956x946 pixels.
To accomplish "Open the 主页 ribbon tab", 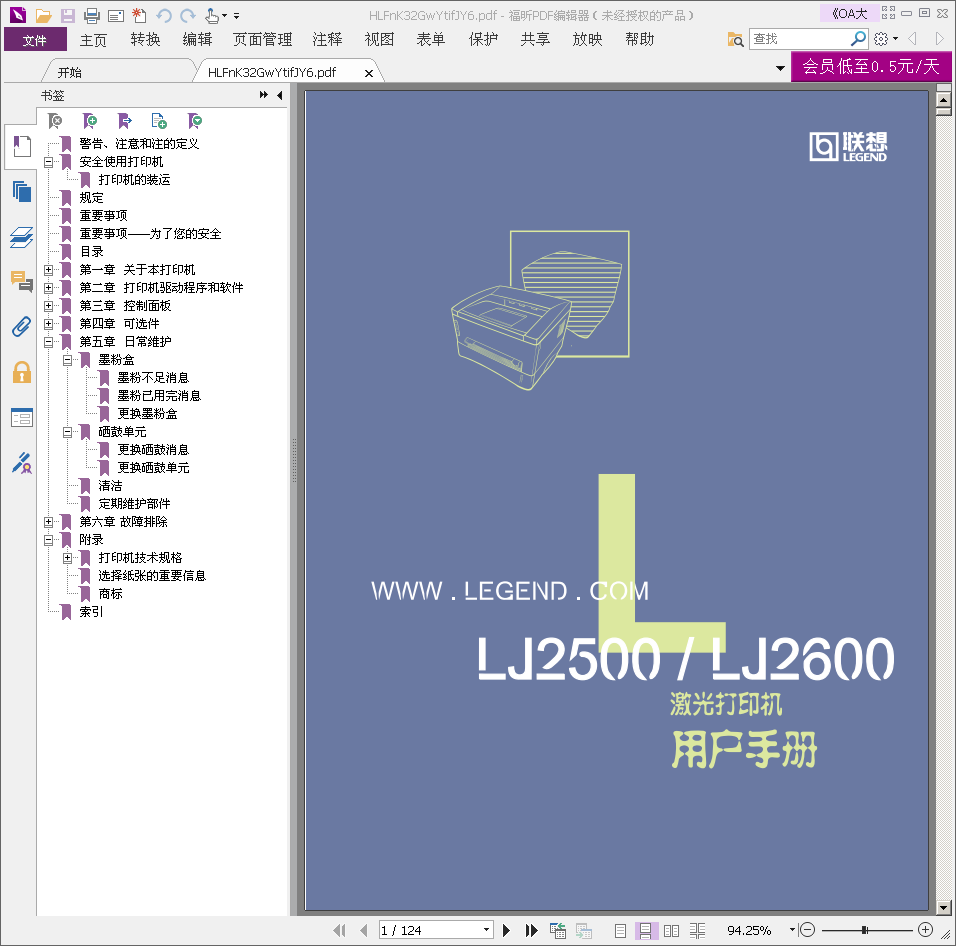I will pos(93,40).
